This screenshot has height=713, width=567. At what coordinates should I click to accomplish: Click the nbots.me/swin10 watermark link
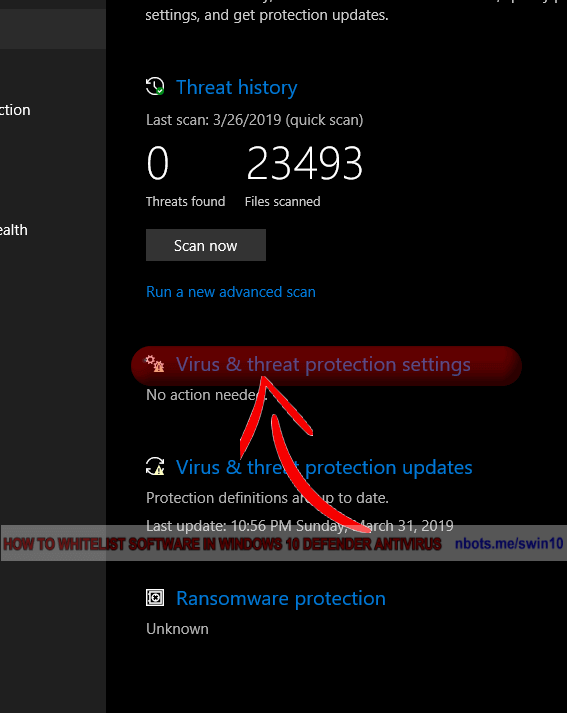pyautogui.click(x=509, y=543)
